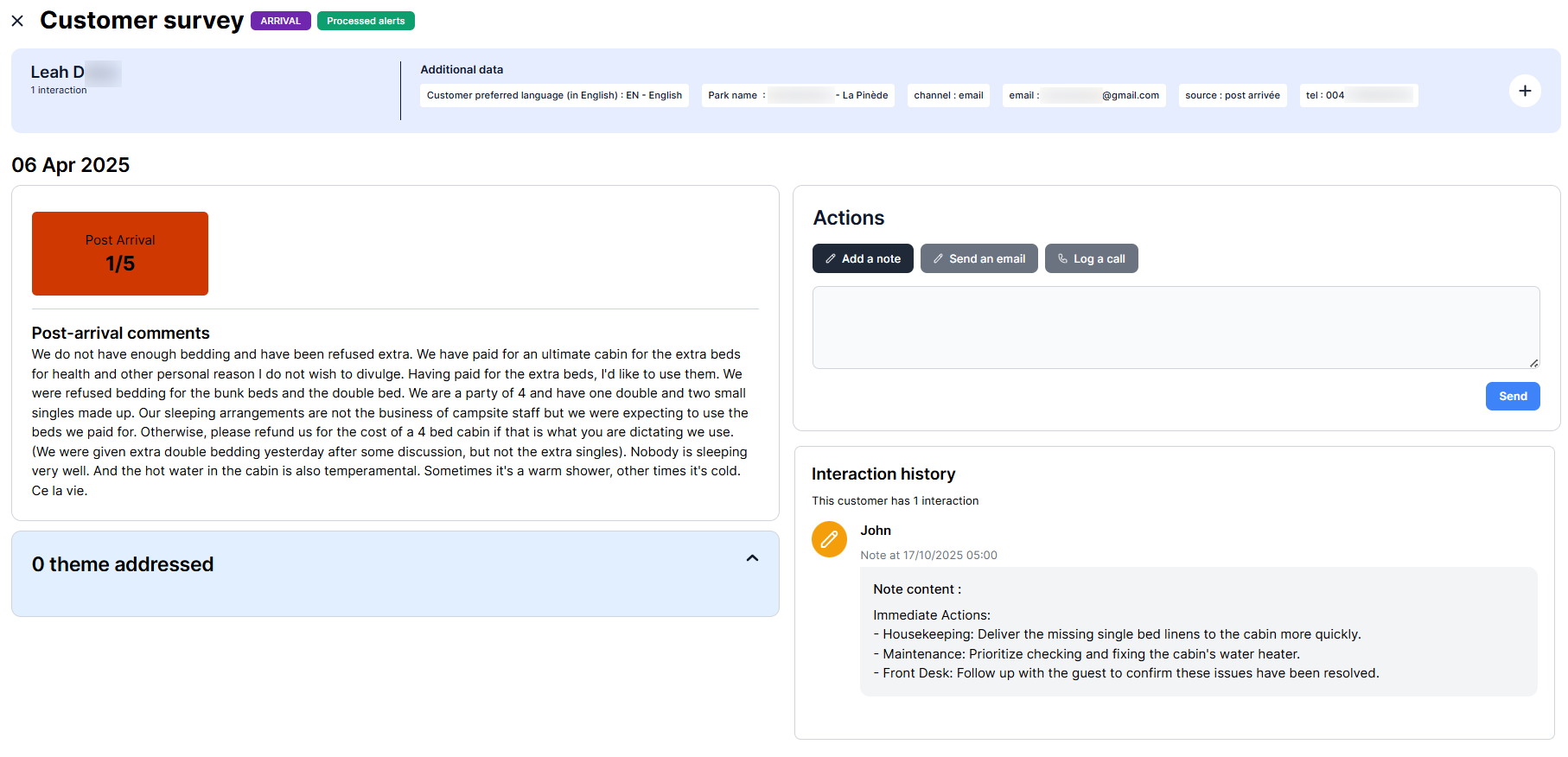Click the customer preferred language tag
This screenshot has height=757, width=1568.
click(554, 95)
